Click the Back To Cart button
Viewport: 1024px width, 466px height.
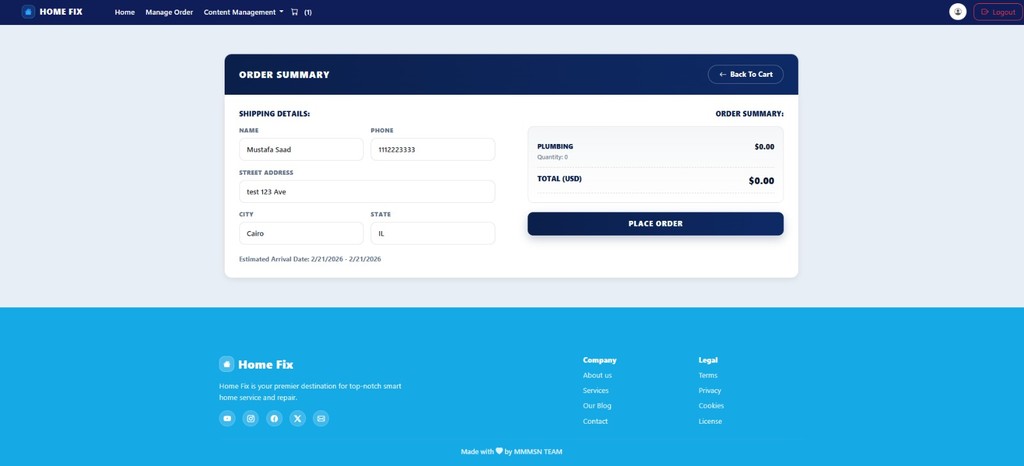[745, 74]
